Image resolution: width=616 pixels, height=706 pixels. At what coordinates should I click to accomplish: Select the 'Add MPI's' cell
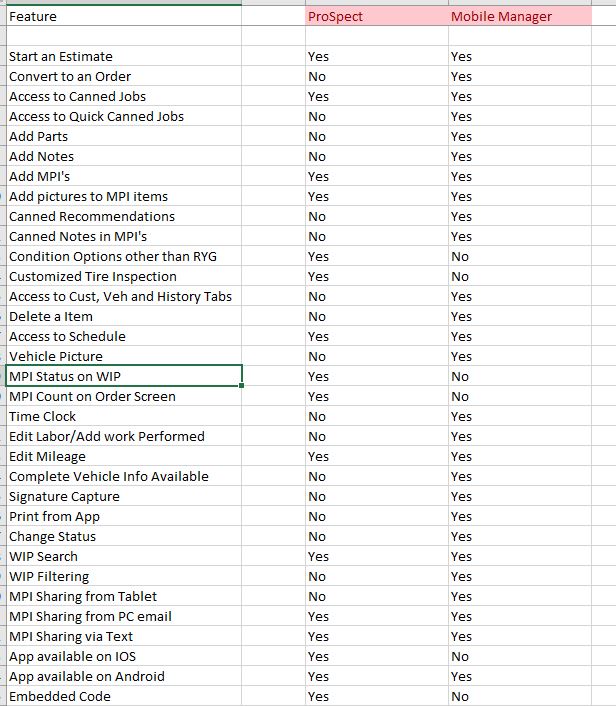click(x=124, y=176)
